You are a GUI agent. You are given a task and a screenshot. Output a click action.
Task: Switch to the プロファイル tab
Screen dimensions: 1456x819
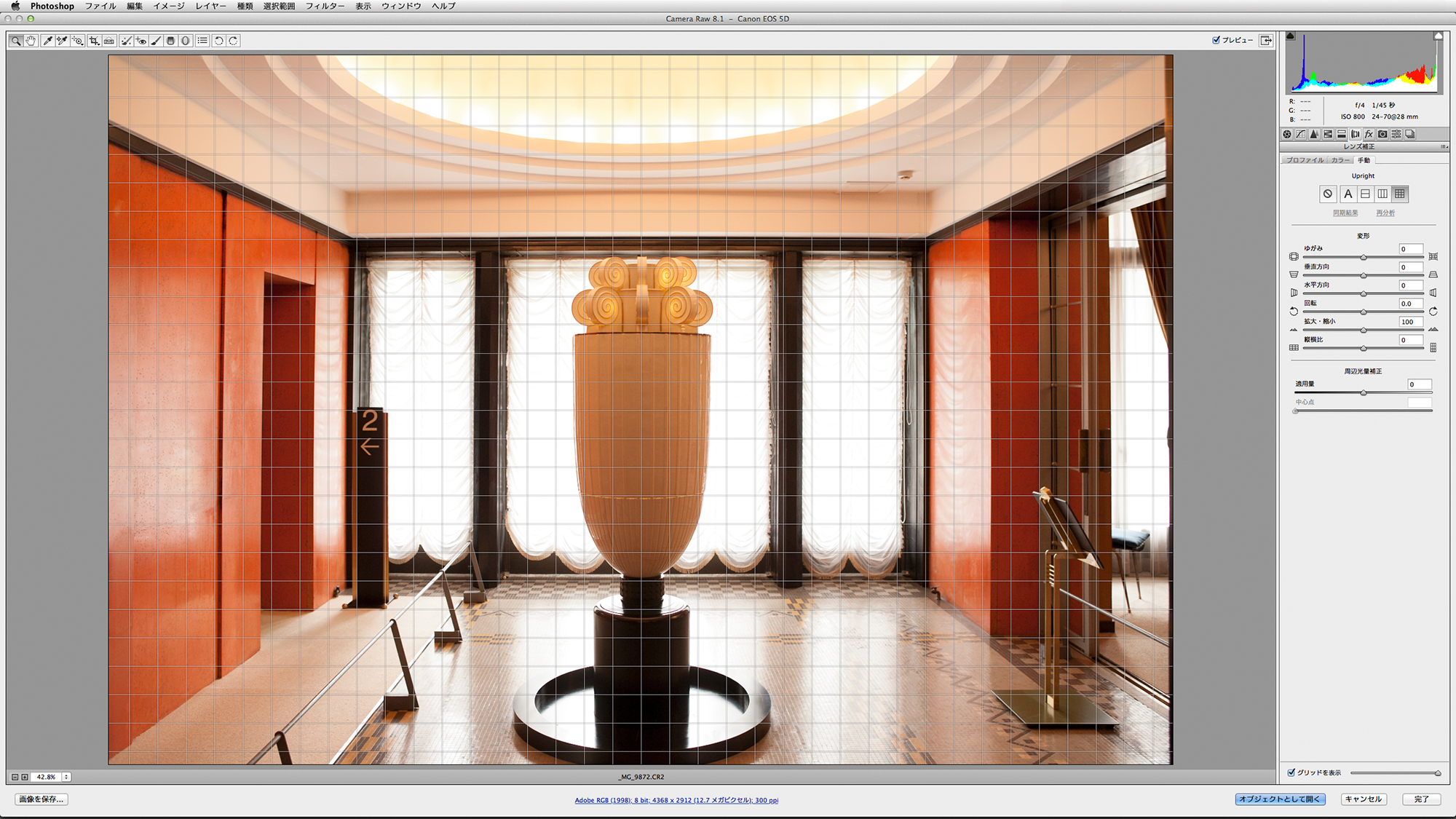1305,160
